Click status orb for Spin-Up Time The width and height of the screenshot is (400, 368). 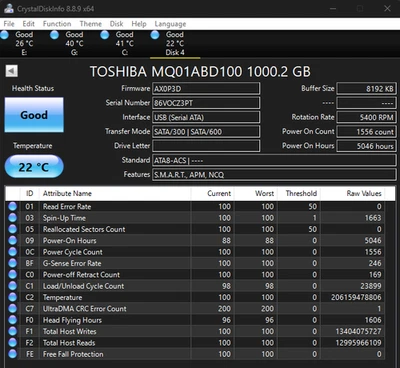[x=13, y=218]
